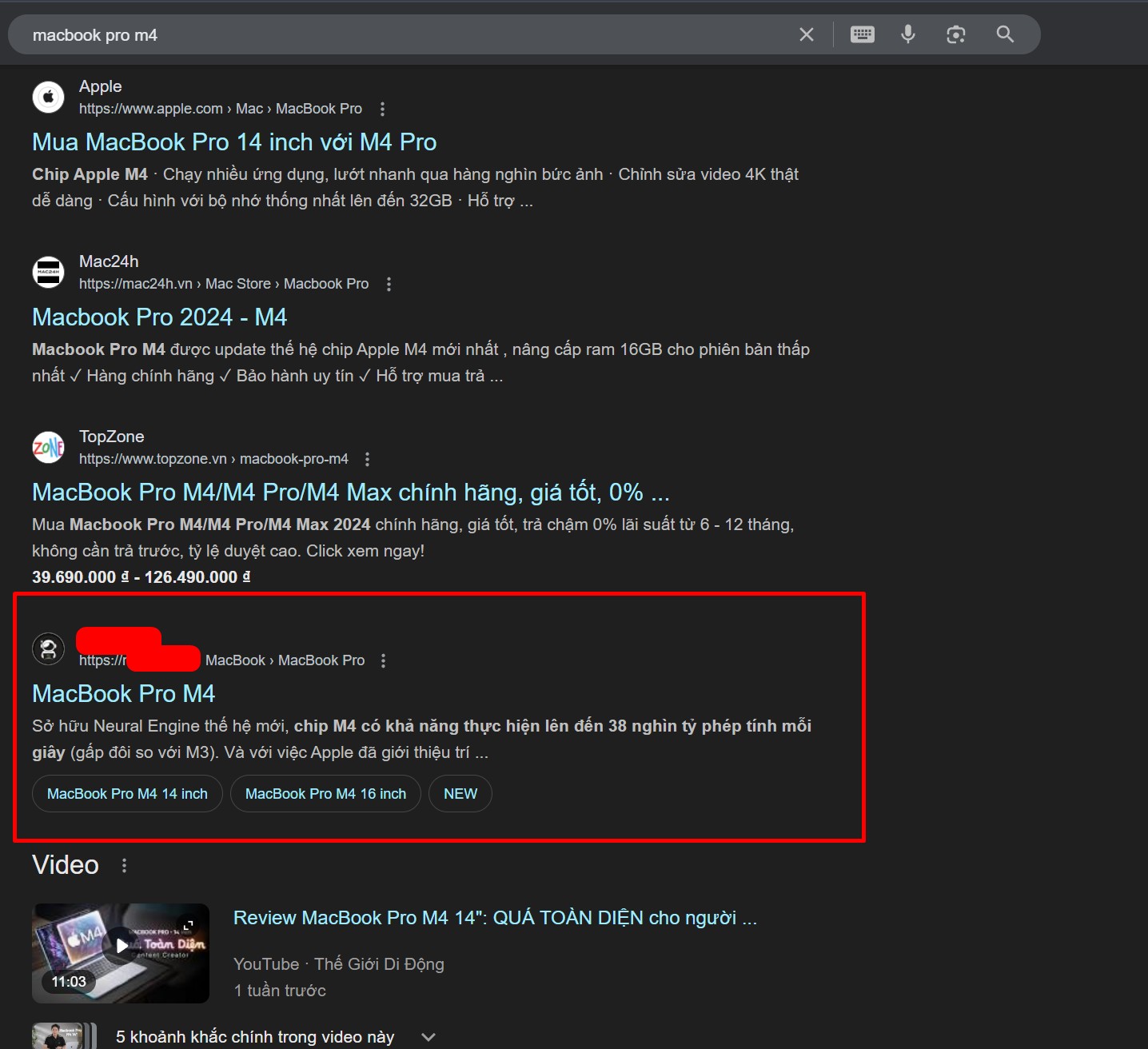Open more options for TopZone result
1148x1049 pixels.
367,459
